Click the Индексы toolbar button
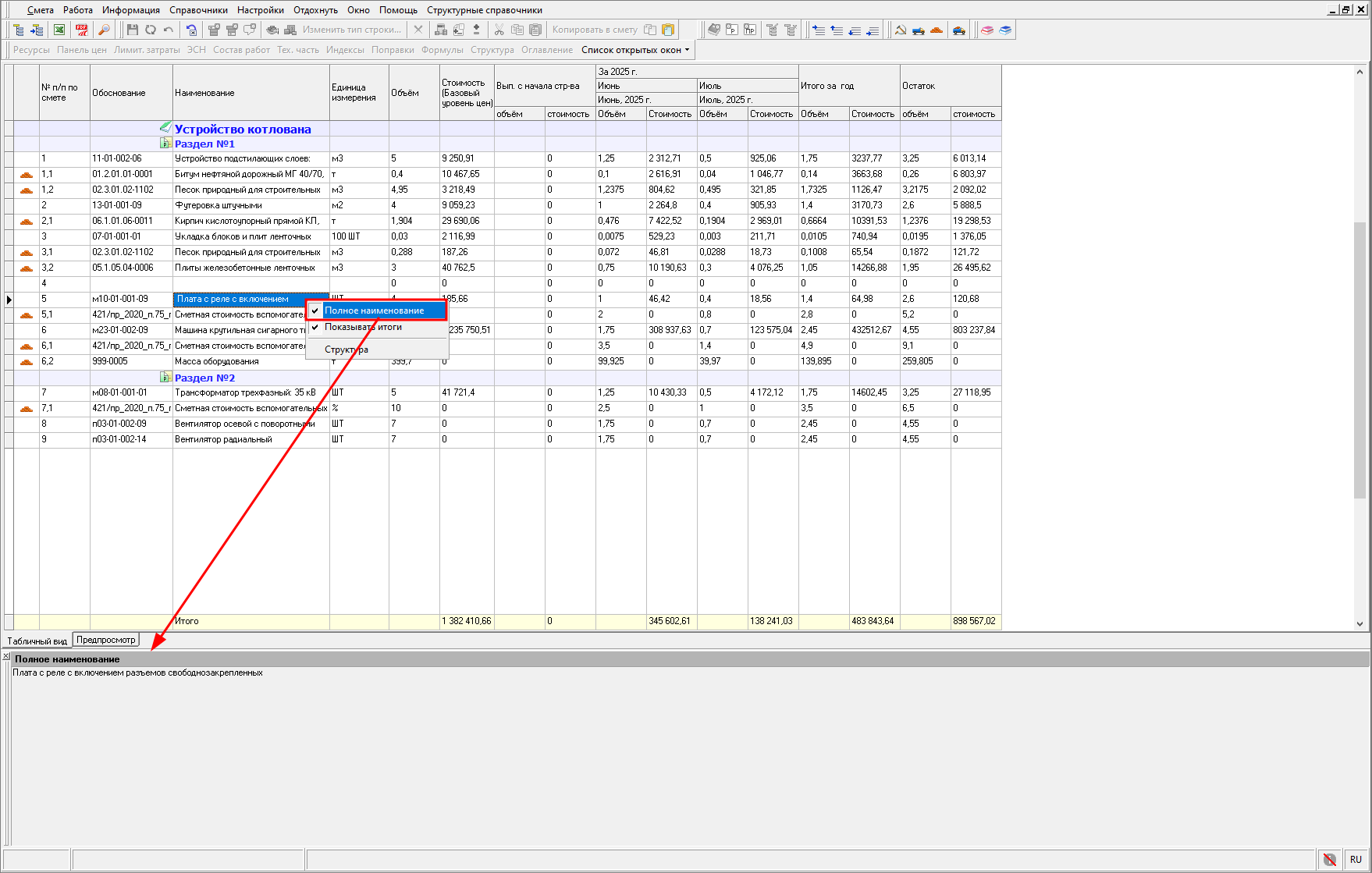Viewport: 1372px width, 873px height. [x=345, y=50]
